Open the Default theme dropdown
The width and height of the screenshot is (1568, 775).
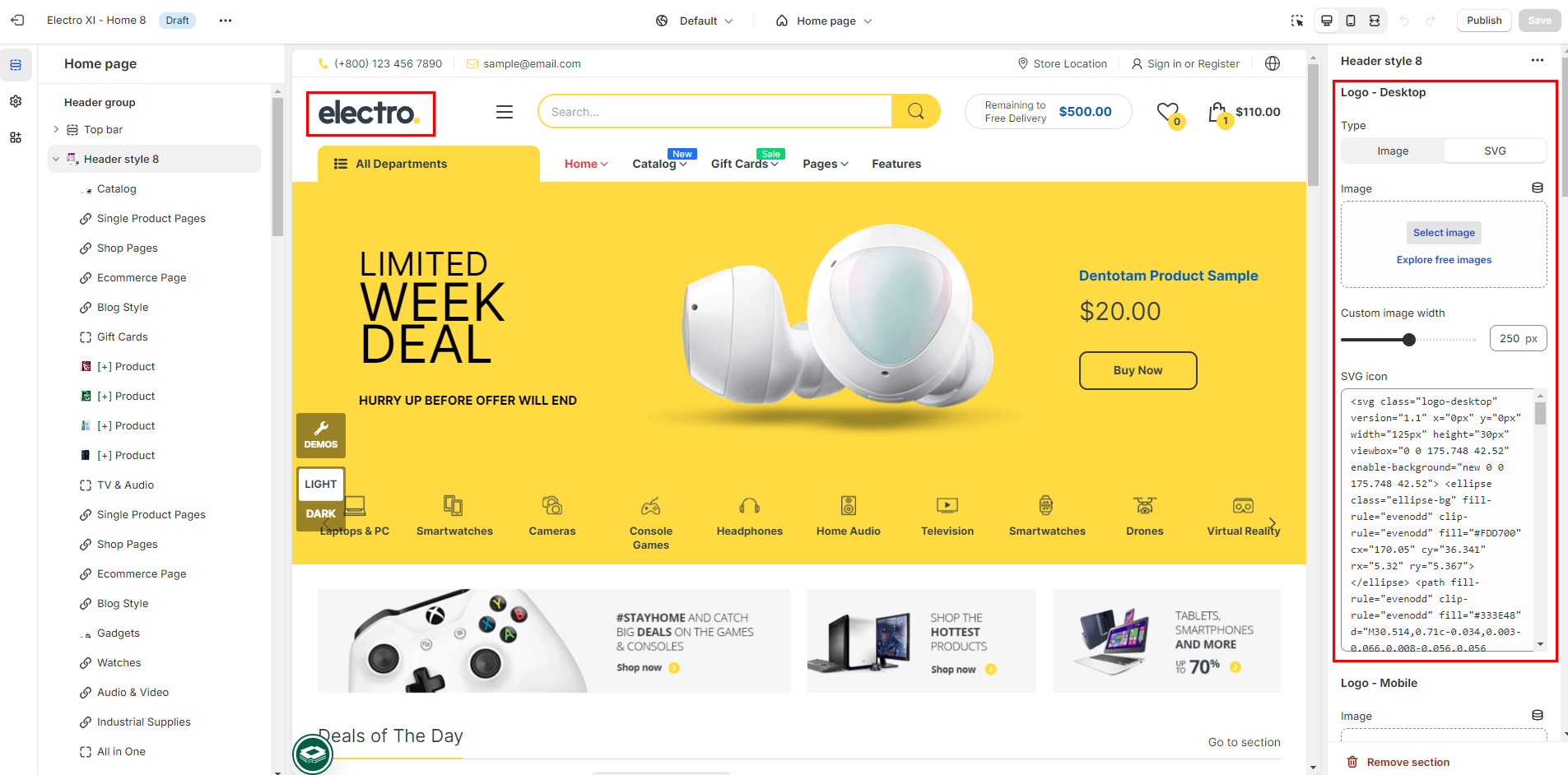tap(695, 21)
